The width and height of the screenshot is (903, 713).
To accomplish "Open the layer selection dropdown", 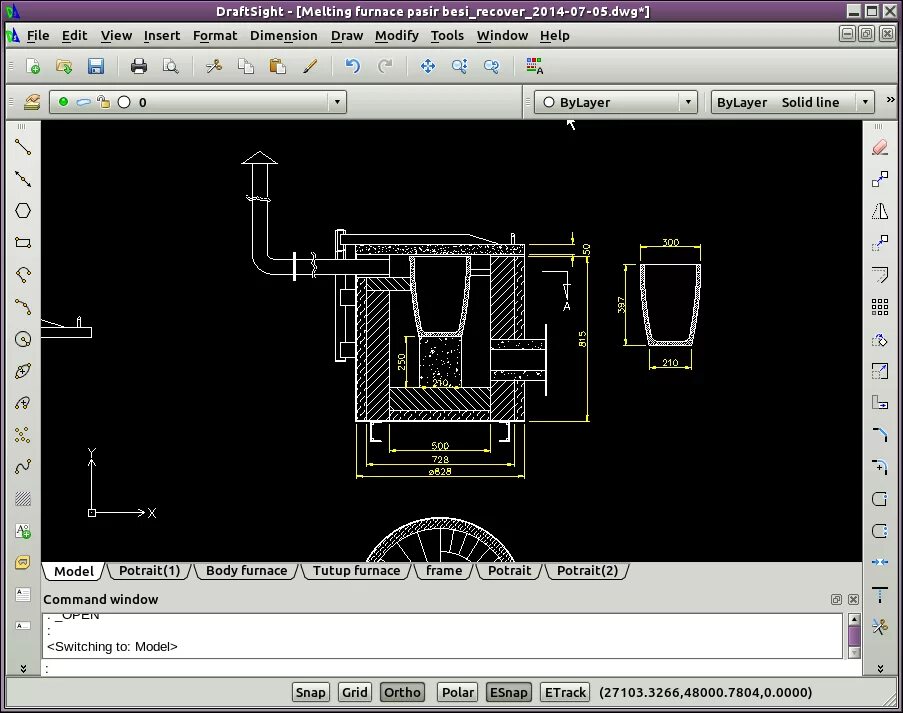I will [337, 103].
